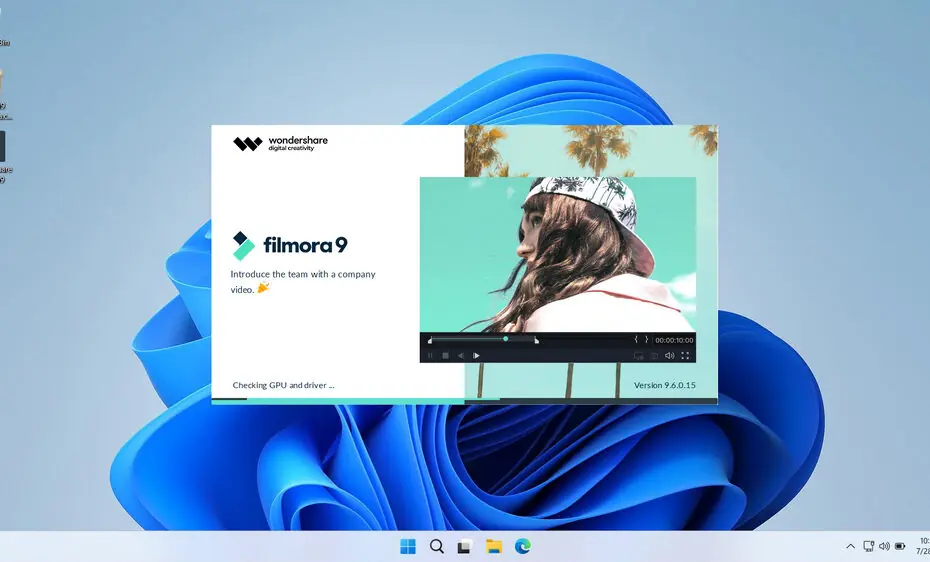Click the previous-frame button in the preview player
The height and width of the screenshot is (562, 930).
[x=461, y=356]
